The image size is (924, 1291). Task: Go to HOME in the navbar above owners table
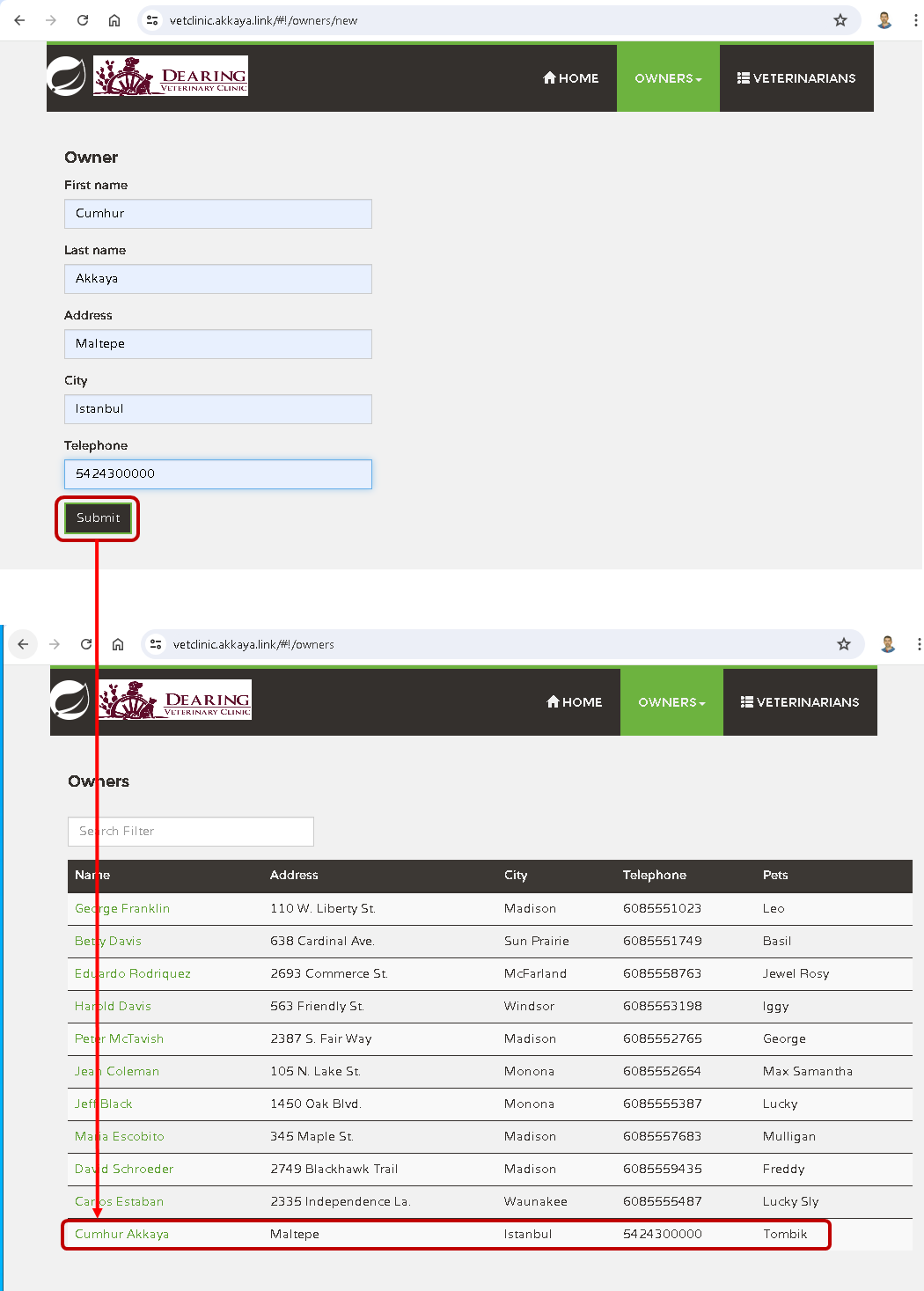[x=575, y=702]
